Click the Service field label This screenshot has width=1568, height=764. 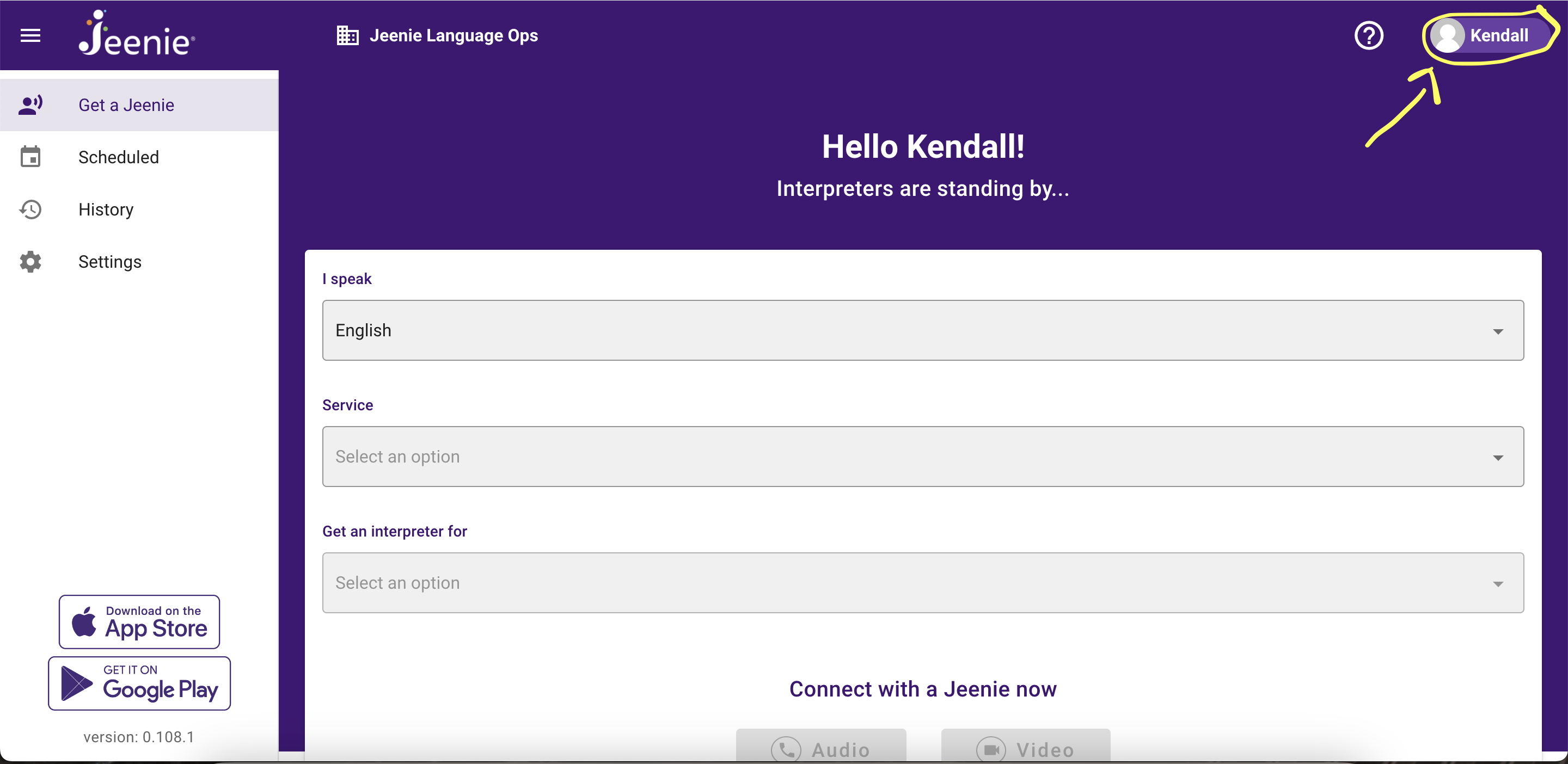(347, 405)
